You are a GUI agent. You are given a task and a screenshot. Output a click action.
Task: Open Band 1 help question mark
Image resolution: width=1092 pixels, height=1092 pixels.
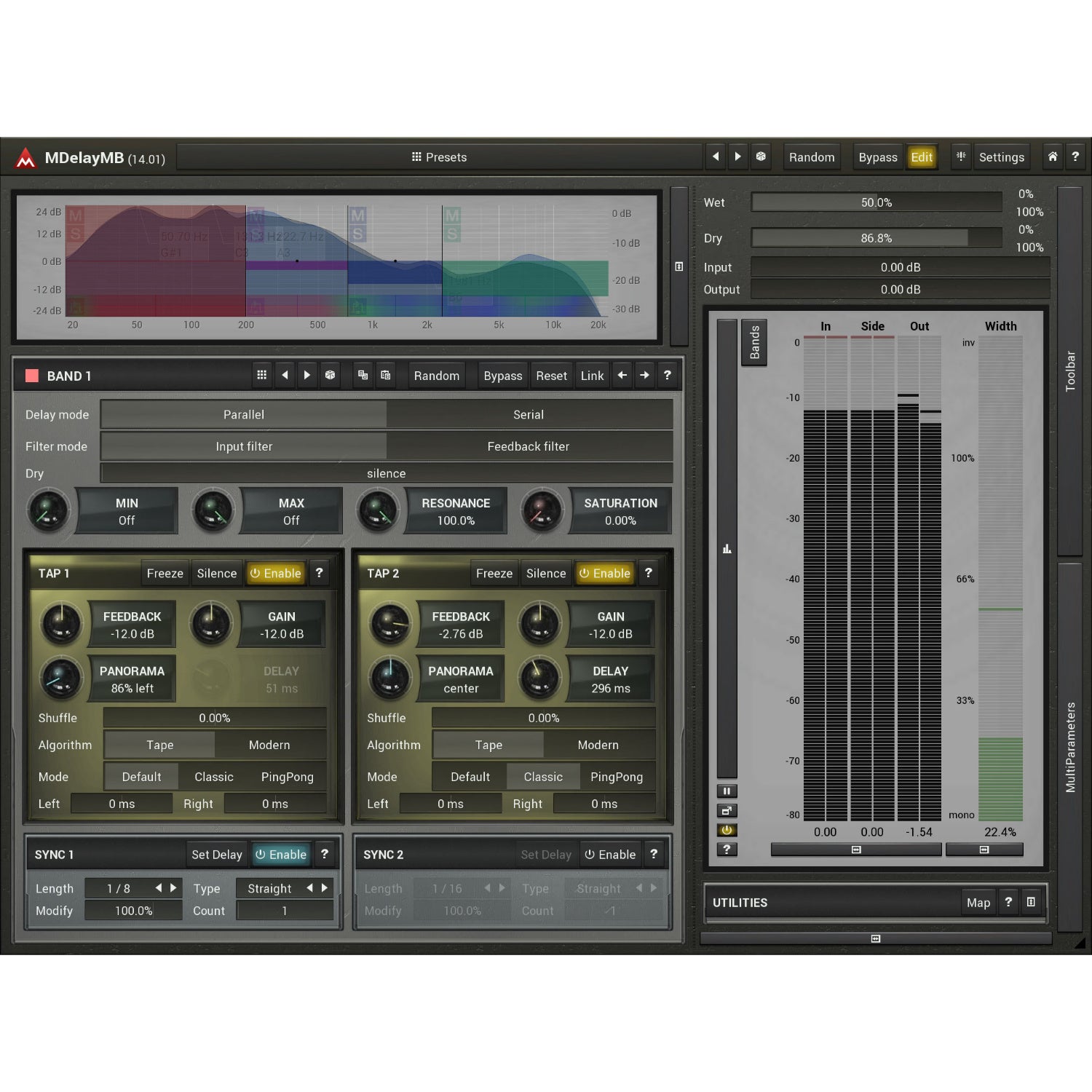pos(667,375)
